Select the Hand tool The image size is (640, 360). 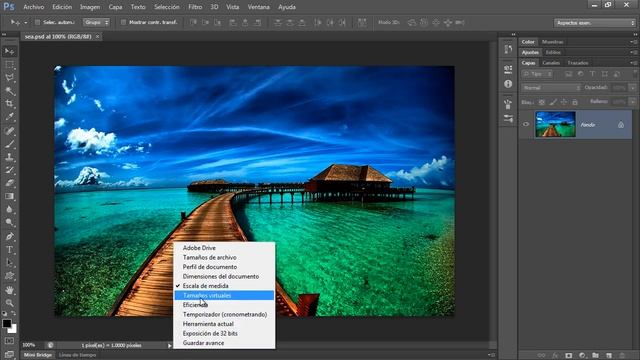point(9,290)
